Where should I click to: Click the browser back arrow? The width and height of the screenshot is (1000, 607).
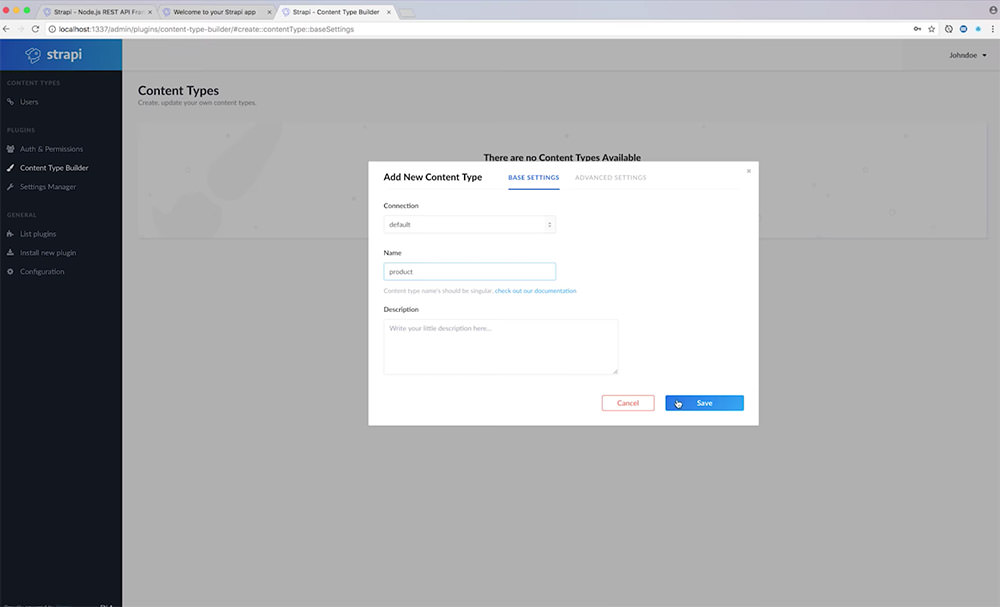tap(6, 29)
